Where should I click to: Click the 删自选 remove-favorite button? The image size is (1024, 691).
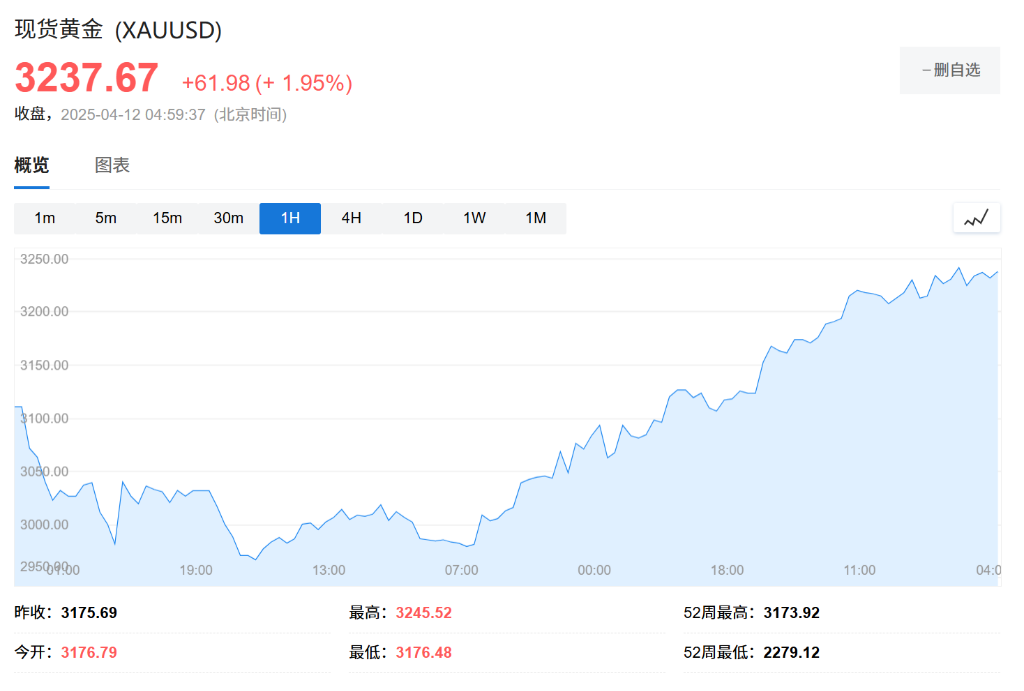tap(950, 70)
